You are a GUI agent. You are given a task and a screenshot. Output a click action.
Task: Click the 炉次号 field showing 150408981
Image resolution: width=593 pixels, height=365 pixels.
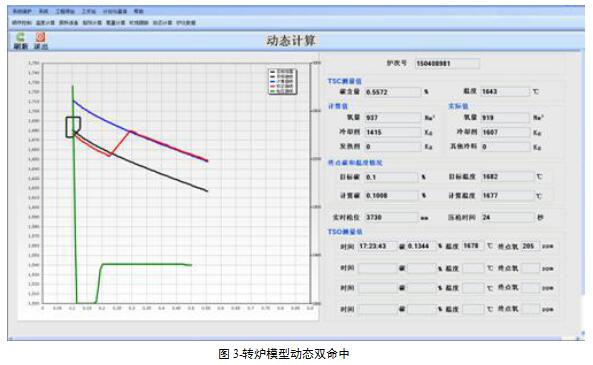pyautogui.click(x=447, y=64)
